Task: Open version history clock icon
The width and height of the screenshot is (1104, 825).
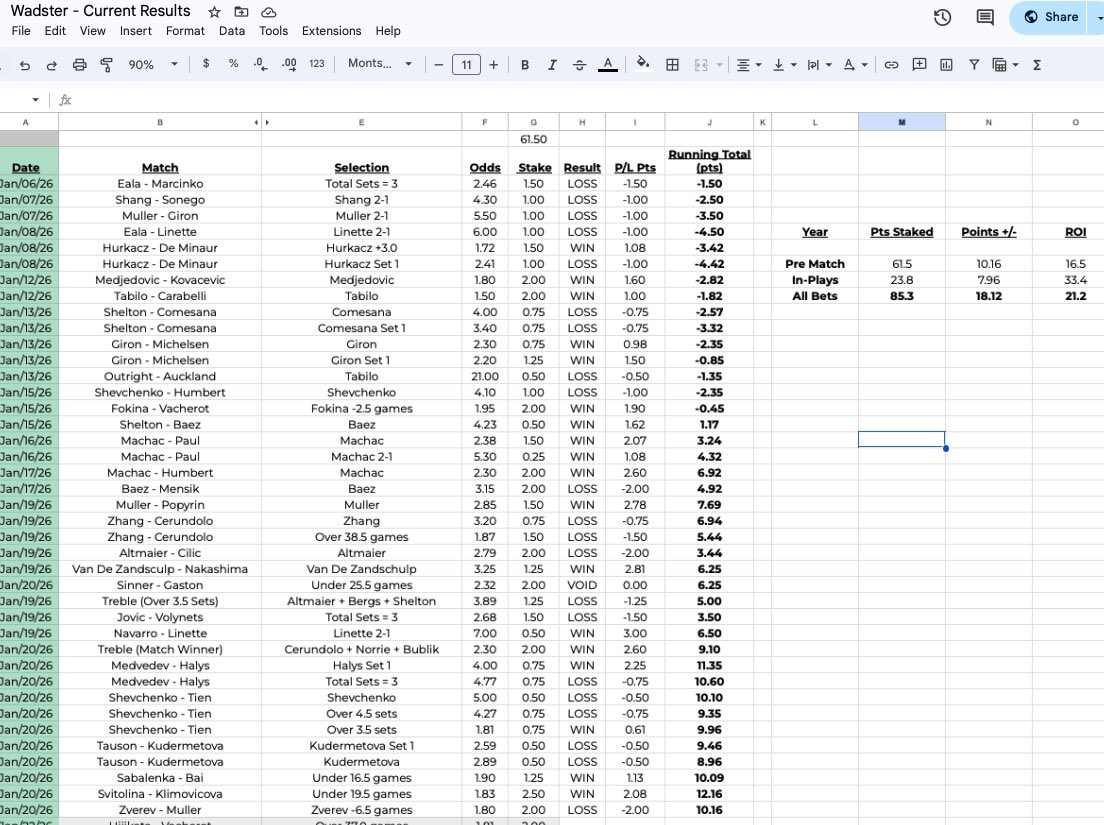Action: pos(942,18)
